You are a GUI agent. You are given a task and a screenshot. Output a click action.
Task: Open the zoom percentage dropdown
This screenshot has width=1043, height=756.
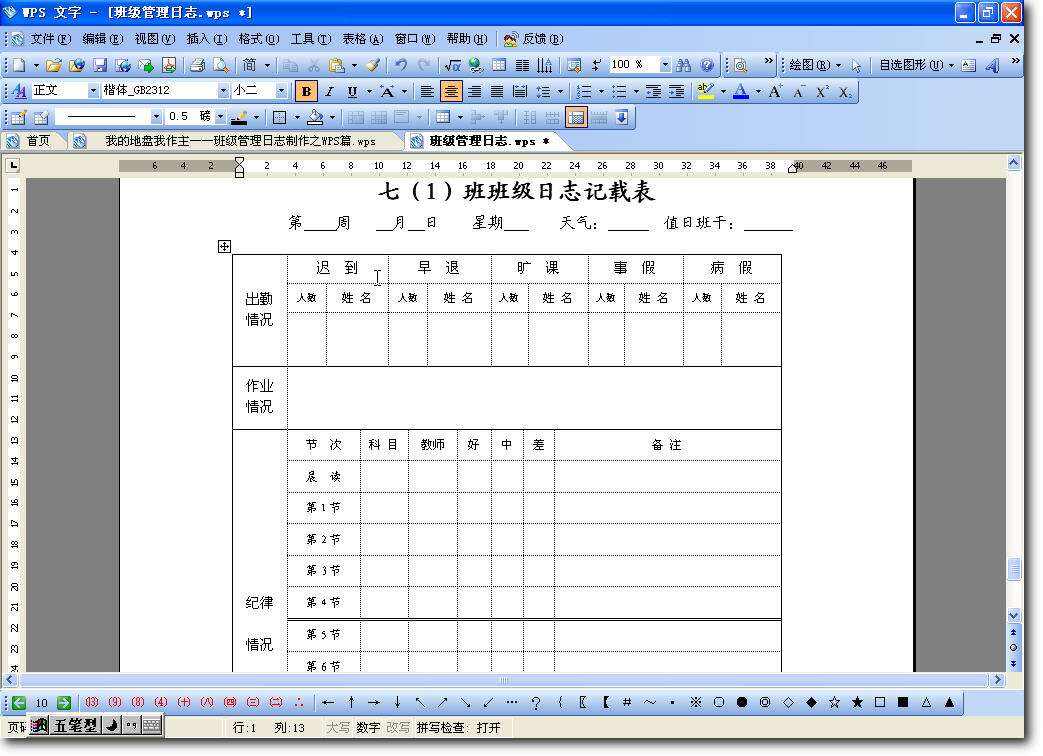[x=664, y=65]
